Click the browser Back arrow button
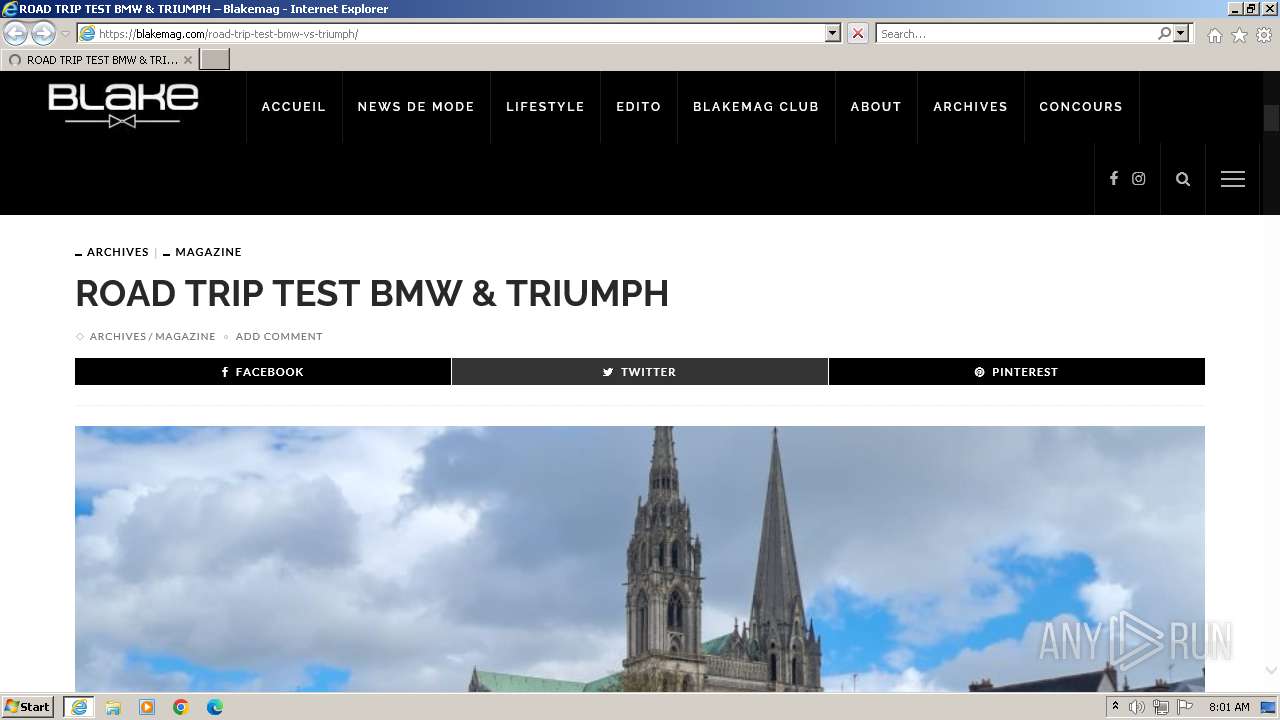Screen dimensions: 1280x720 click(15, 33)
